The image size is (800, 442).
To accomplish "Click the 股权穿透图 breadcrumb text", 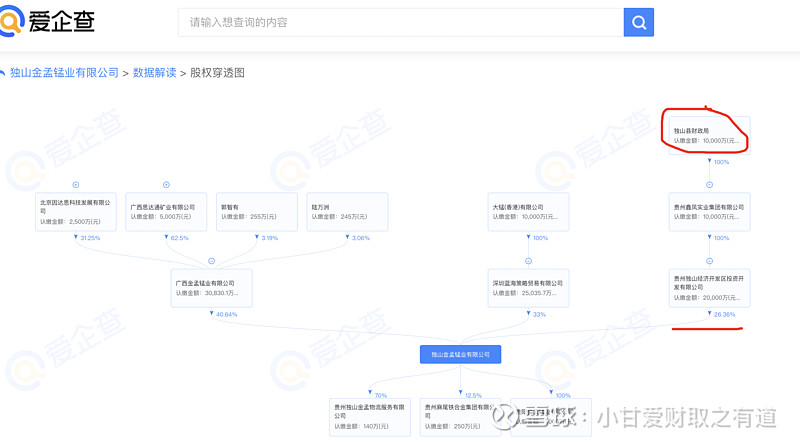I will [x=217, y=73].
